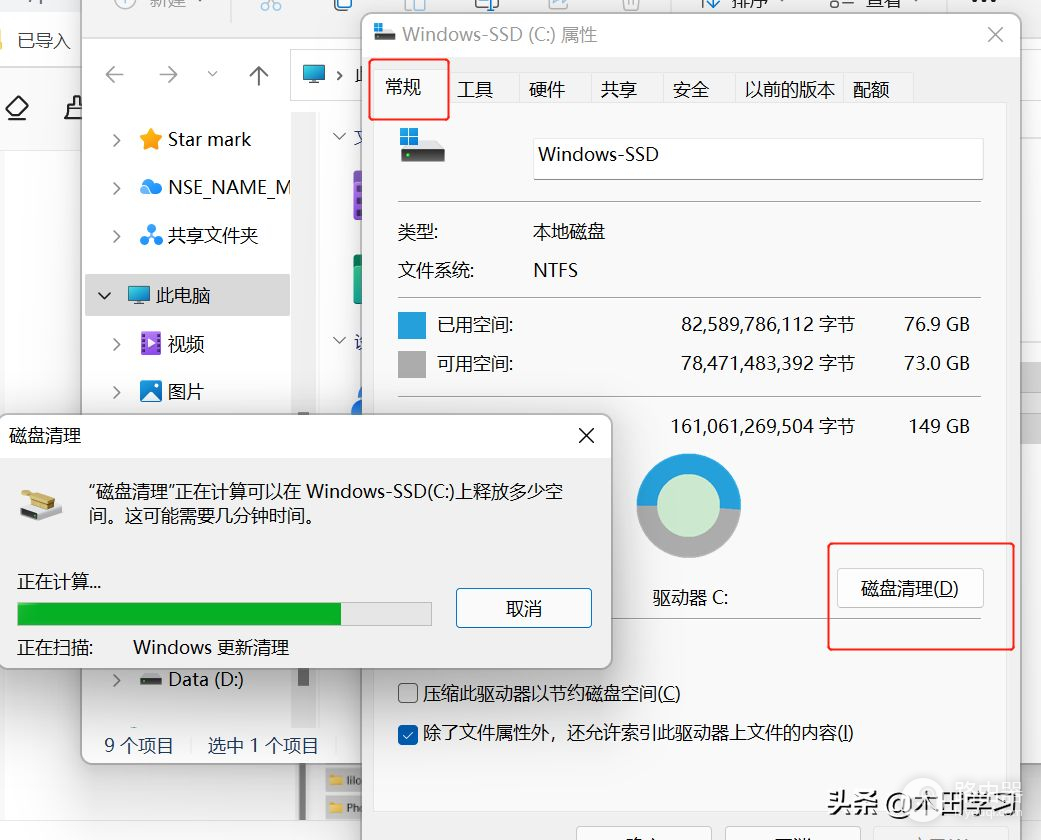Select the 此电脑 label in navigation pane
Screen dimensions: 1041x840
coord(183,295)
